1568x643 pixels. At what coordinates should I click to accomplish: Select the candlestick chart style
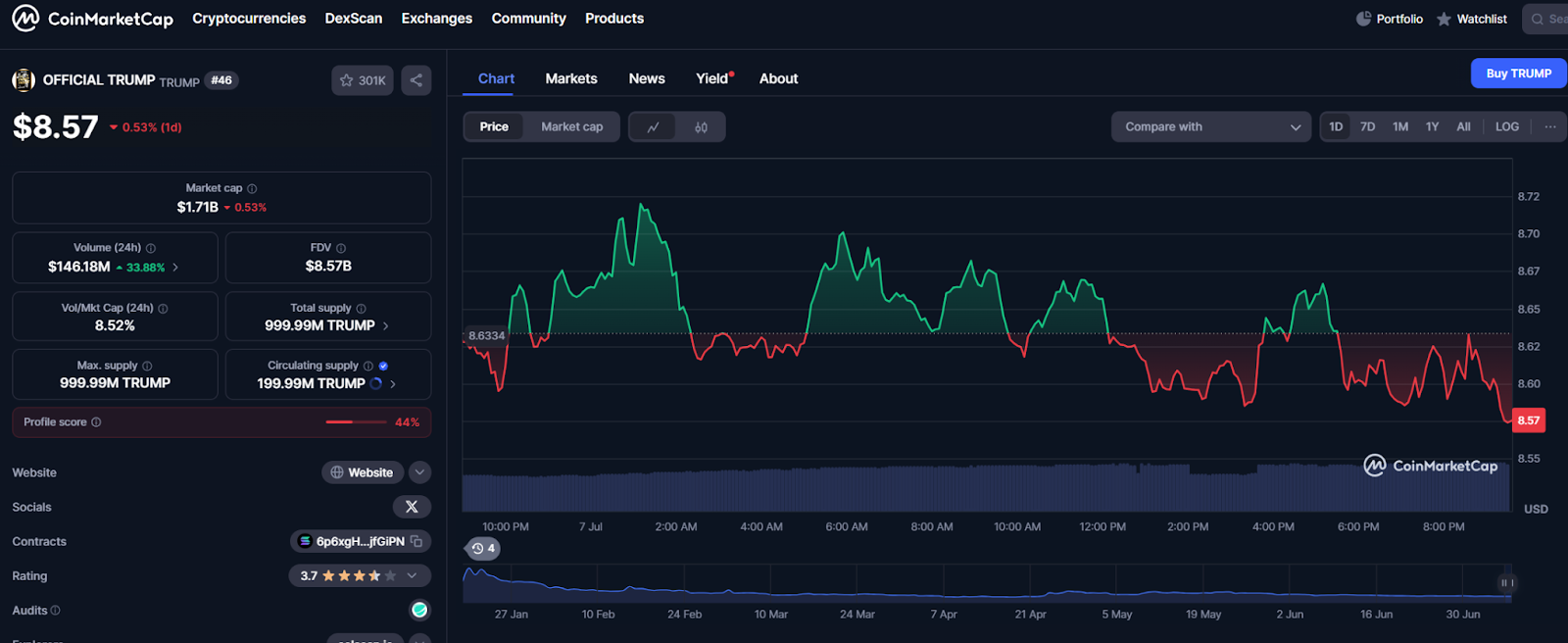[x=701, y=127]
